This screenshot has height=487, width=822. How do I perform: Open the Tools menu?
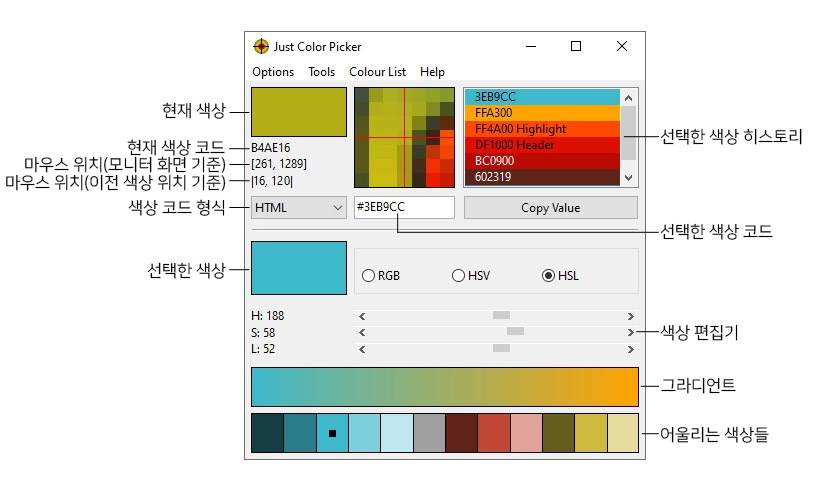(321, 72)
